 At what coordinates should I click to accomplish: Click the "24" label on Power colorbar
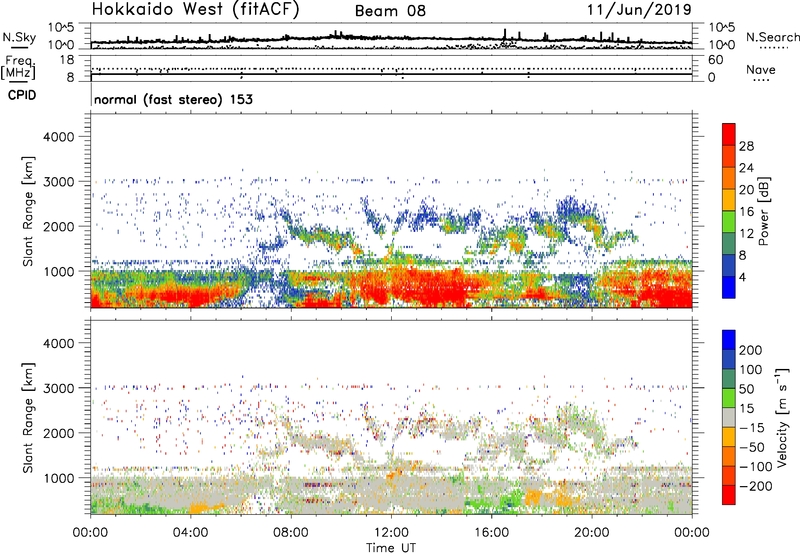746,168
